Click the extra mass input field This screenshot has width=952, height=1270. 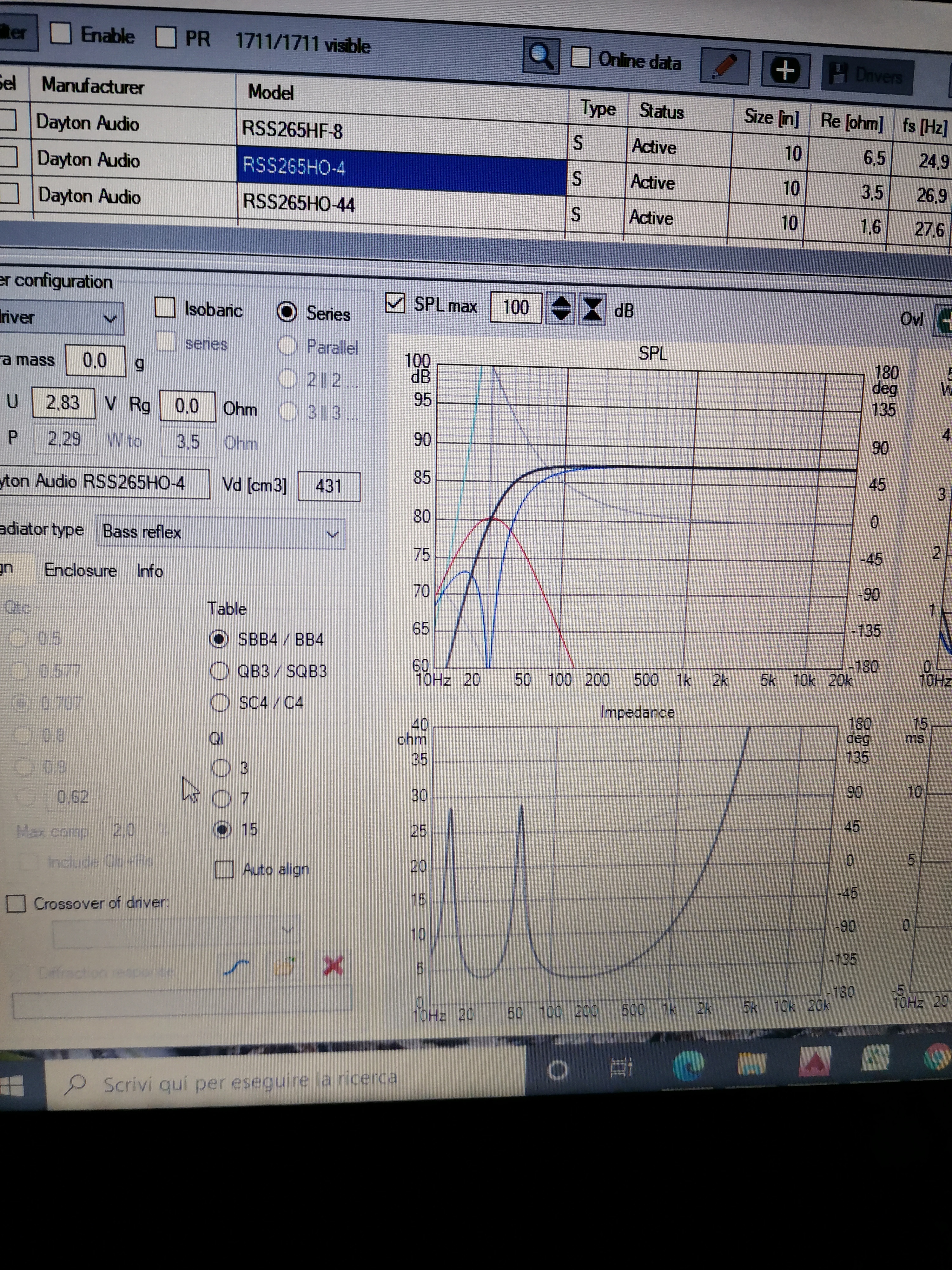96,361
